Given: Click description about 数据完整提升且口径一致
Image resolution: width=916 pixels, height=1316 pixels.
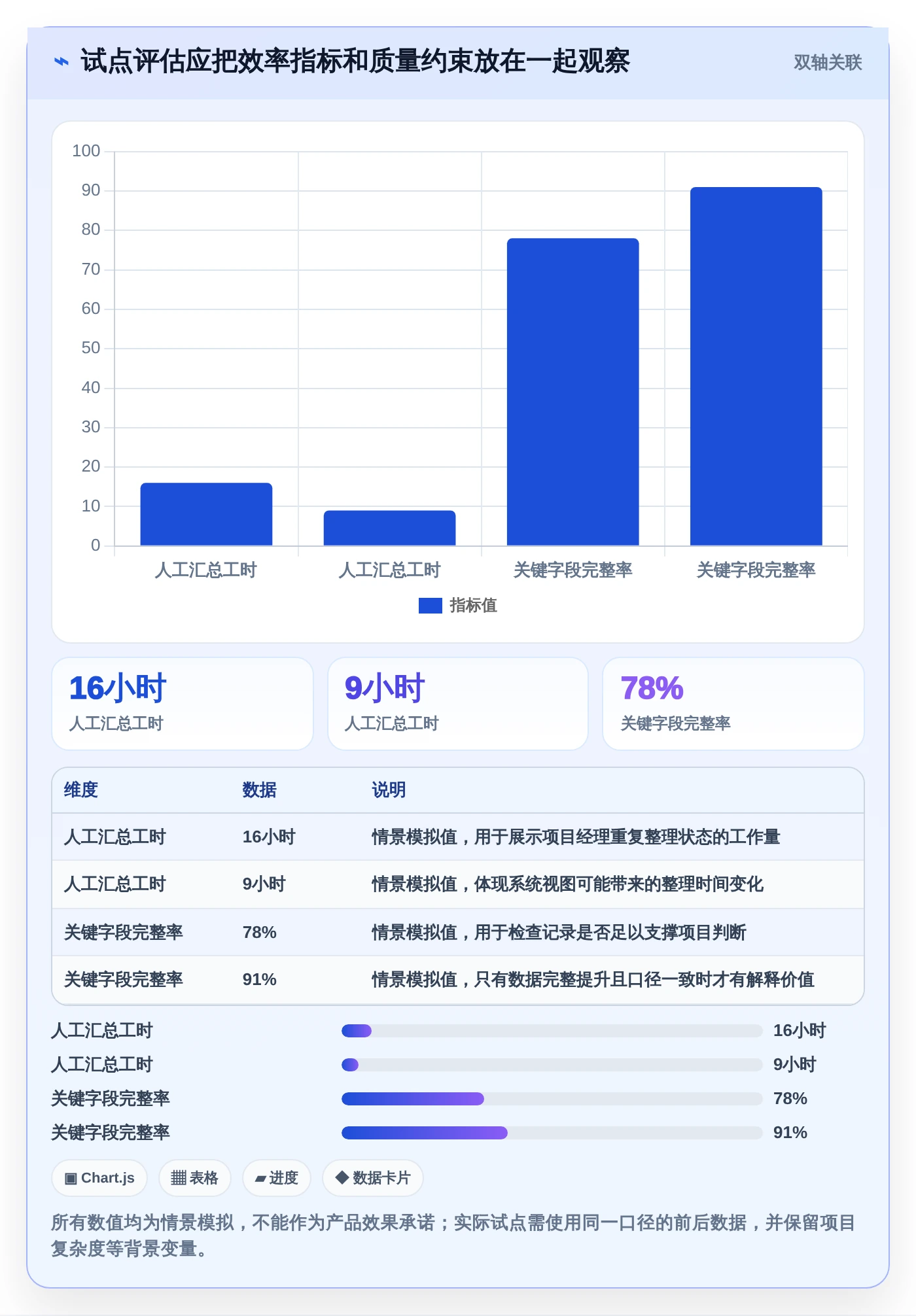Looking at the screenshot, I should (593, 979).
